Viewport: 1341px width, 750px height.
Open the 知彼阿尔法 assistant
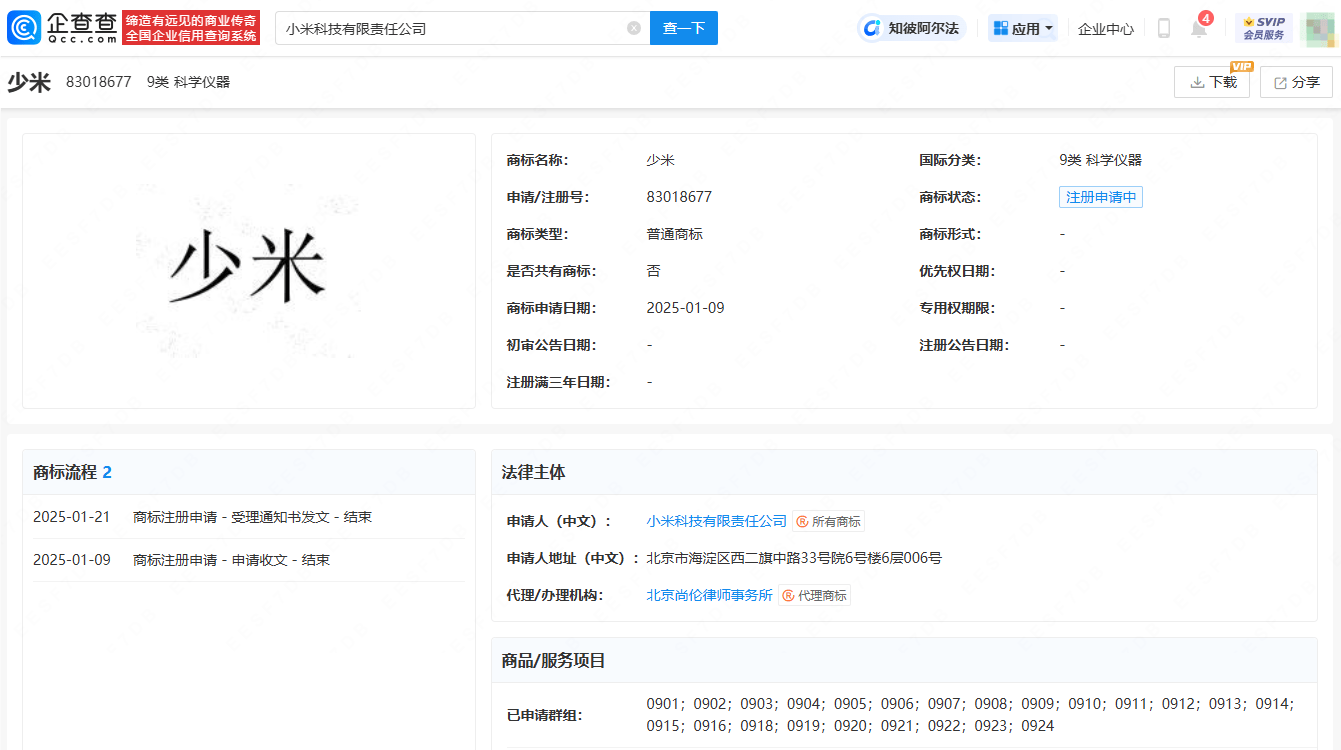coord(912,28)
